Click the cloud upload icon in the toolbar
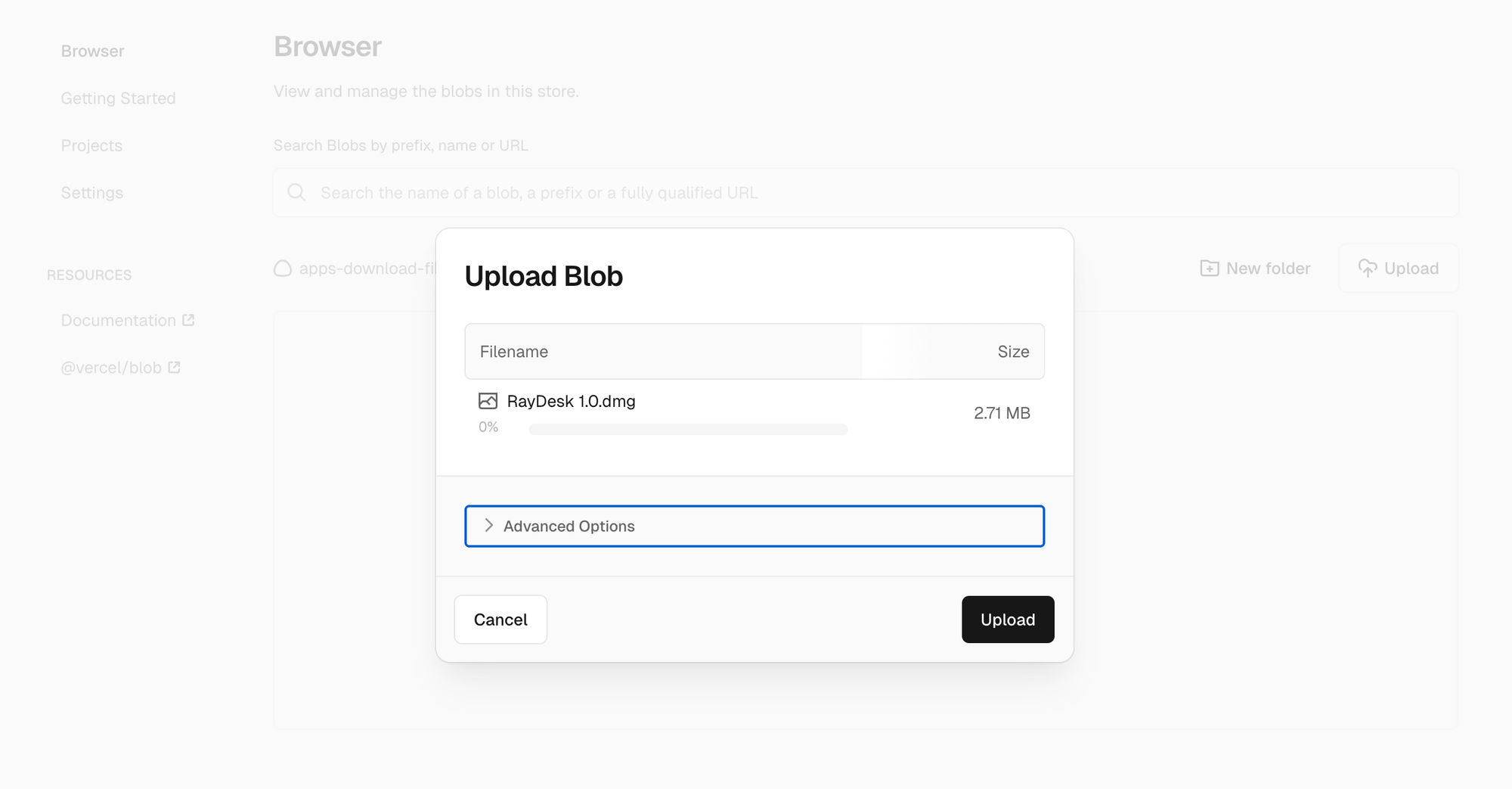 point(1367,269)
